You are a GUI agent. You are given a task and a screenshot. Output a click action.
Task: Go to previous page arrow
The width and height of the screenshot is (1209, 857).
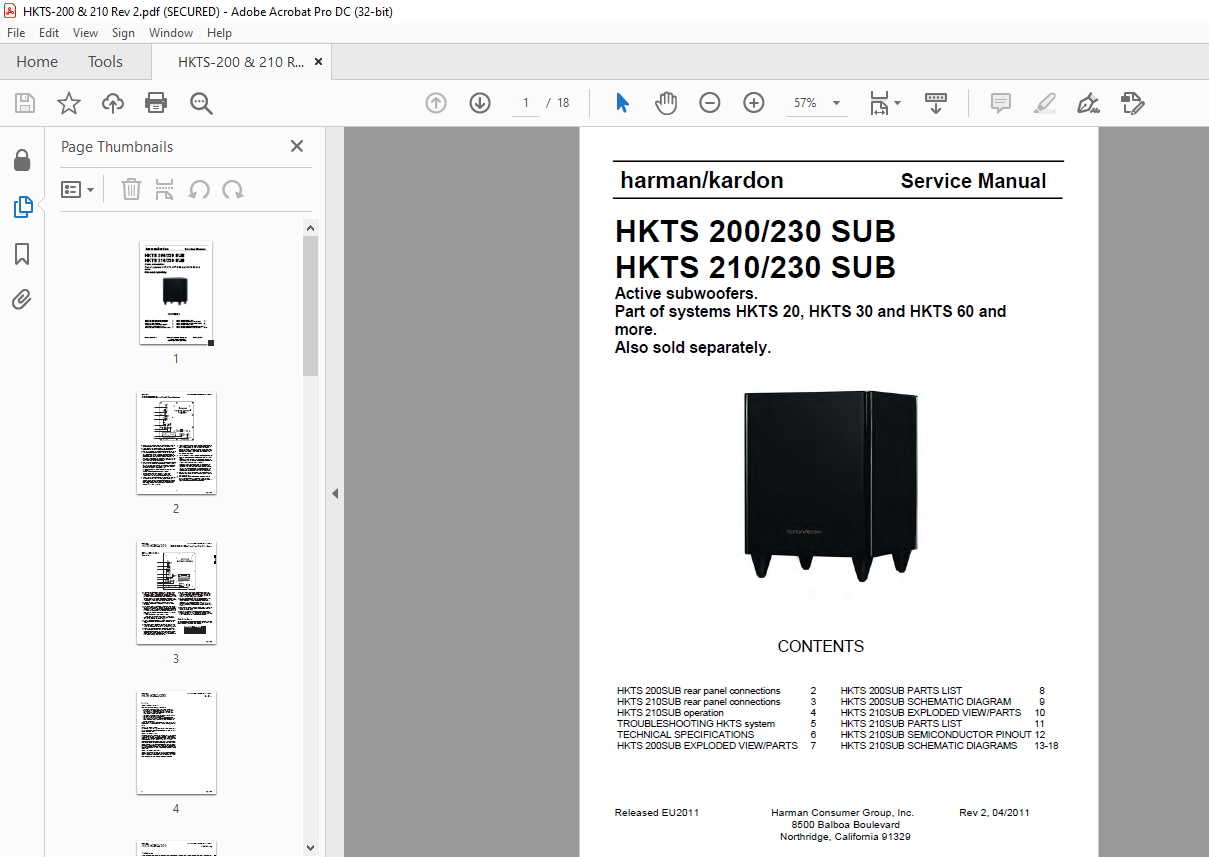tap(436, 103)
